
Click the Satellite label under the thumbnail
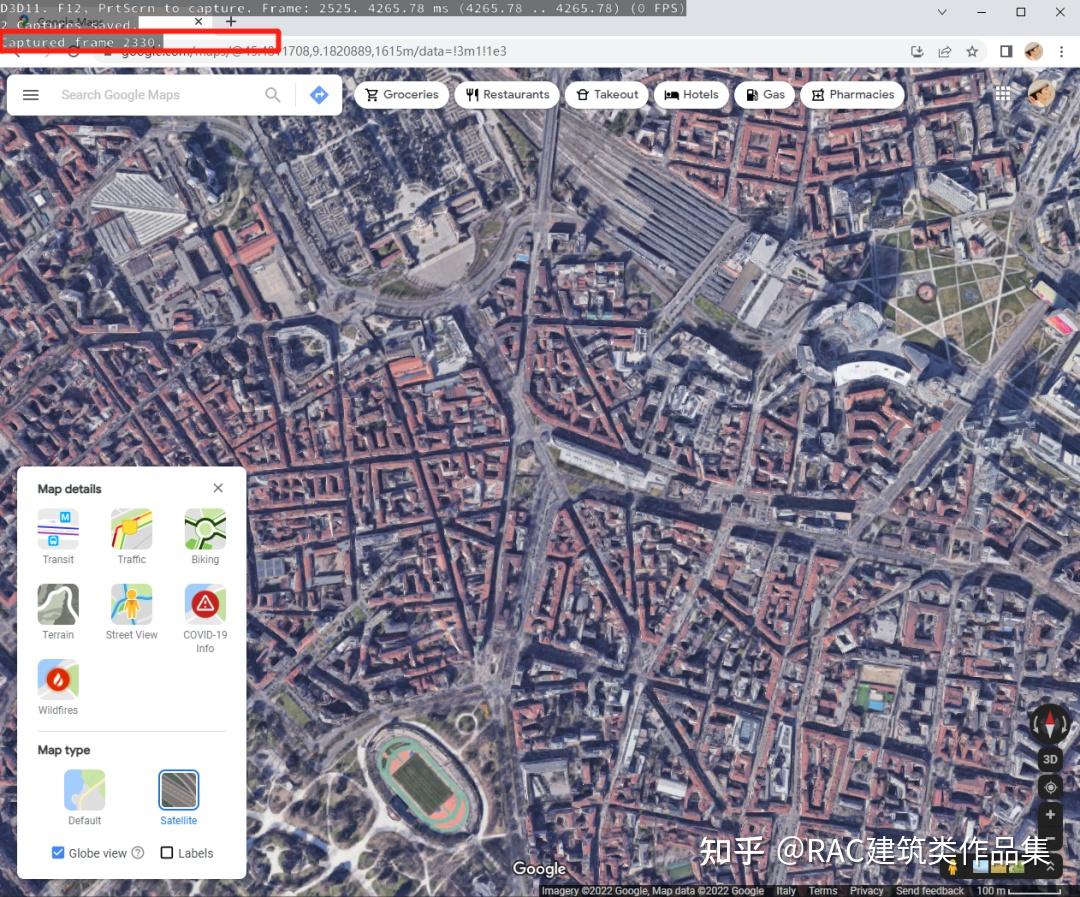click(178, 821)
